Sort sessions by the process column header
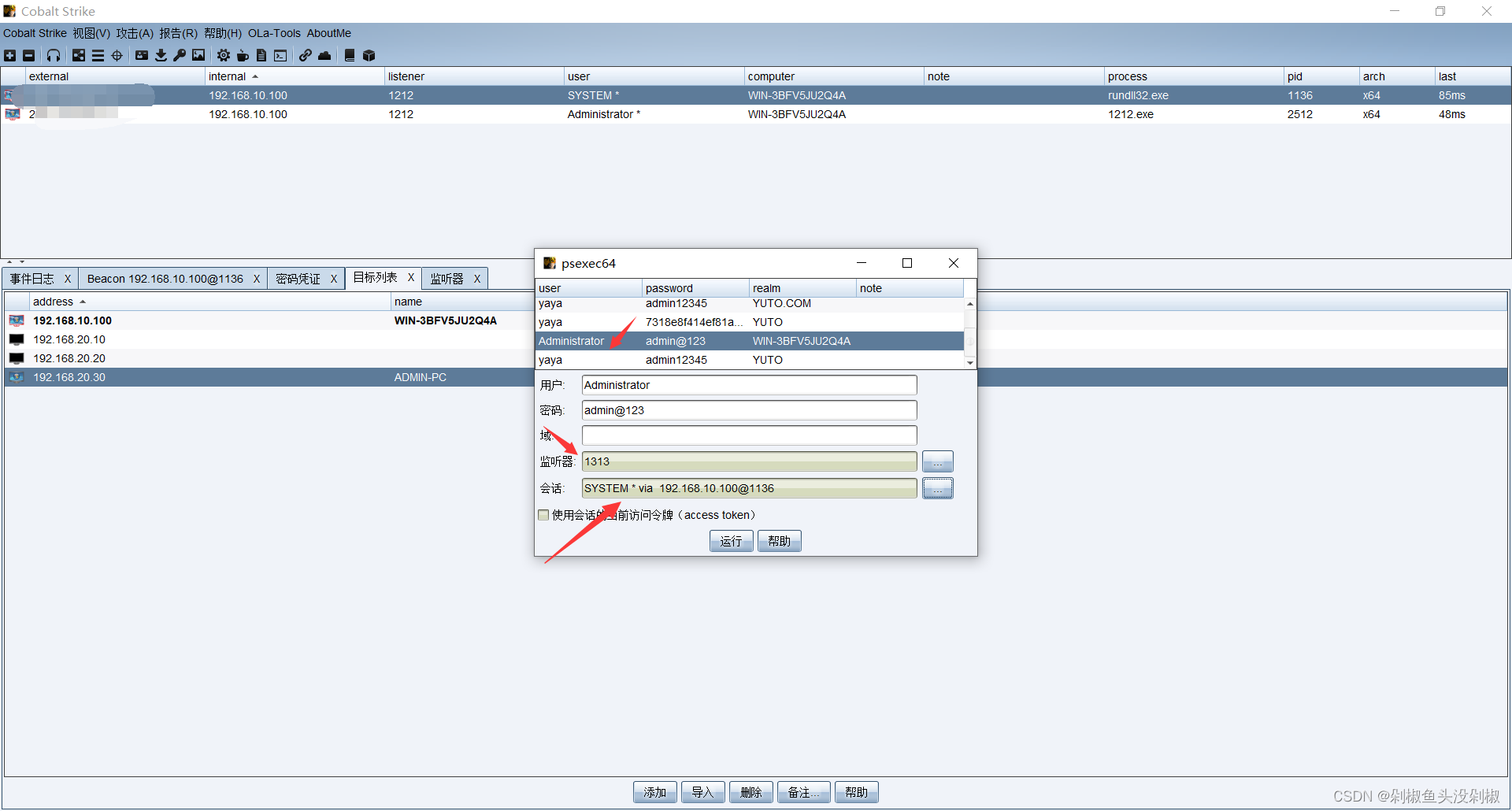The width and height of the screenshot is (1512, 811). (1193, 76)
